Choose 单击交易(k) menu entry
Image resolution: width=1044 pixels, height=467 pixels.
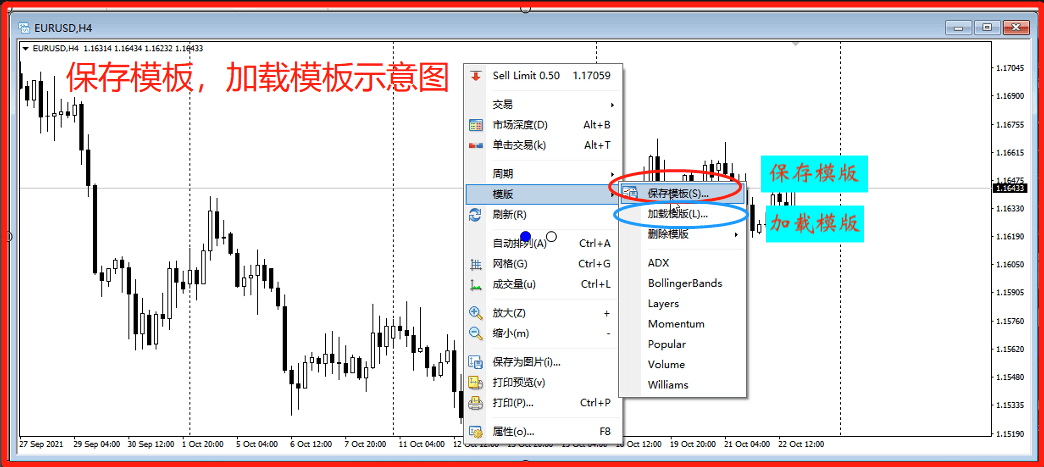(x=543, y=145)
